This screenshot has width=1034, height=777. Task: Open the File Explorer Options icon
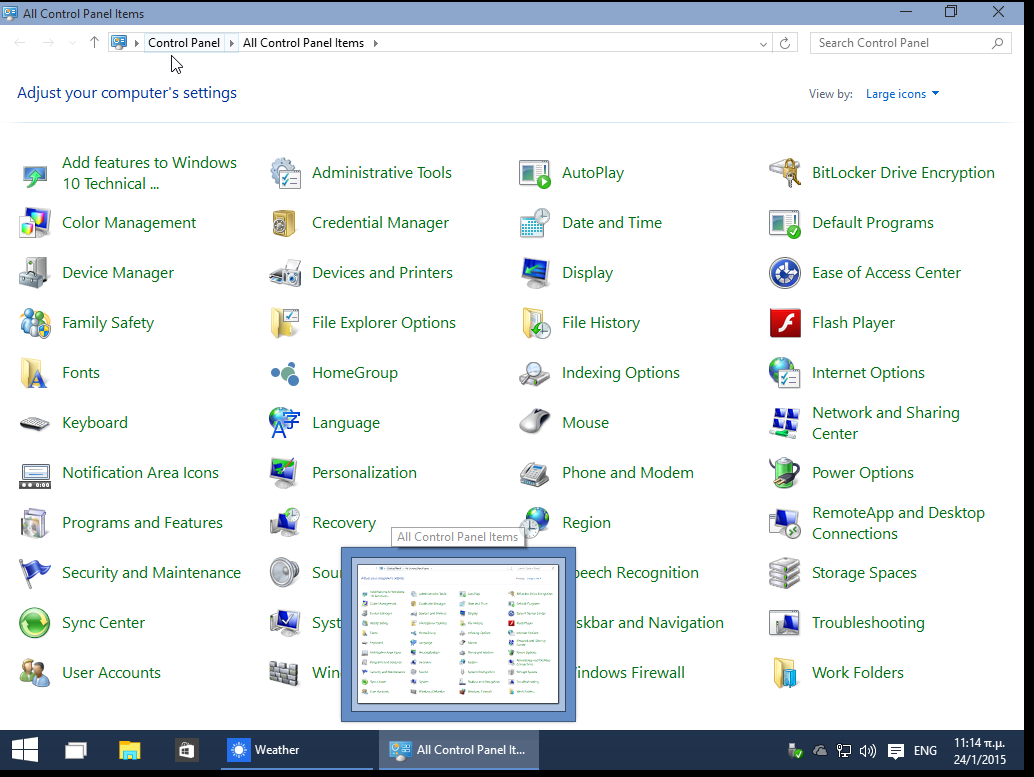click(285, 323)
